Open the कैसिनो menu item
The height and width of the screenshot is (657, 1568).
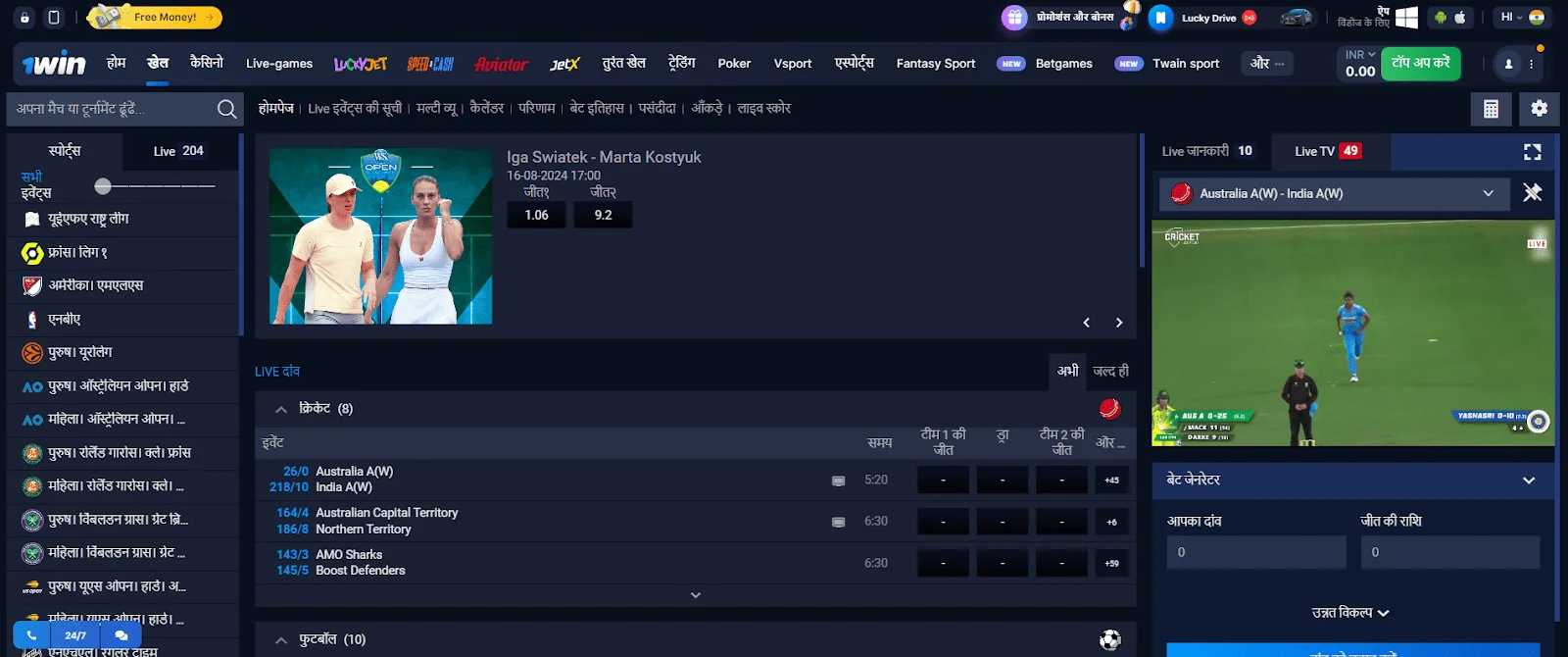coord(207,63)
